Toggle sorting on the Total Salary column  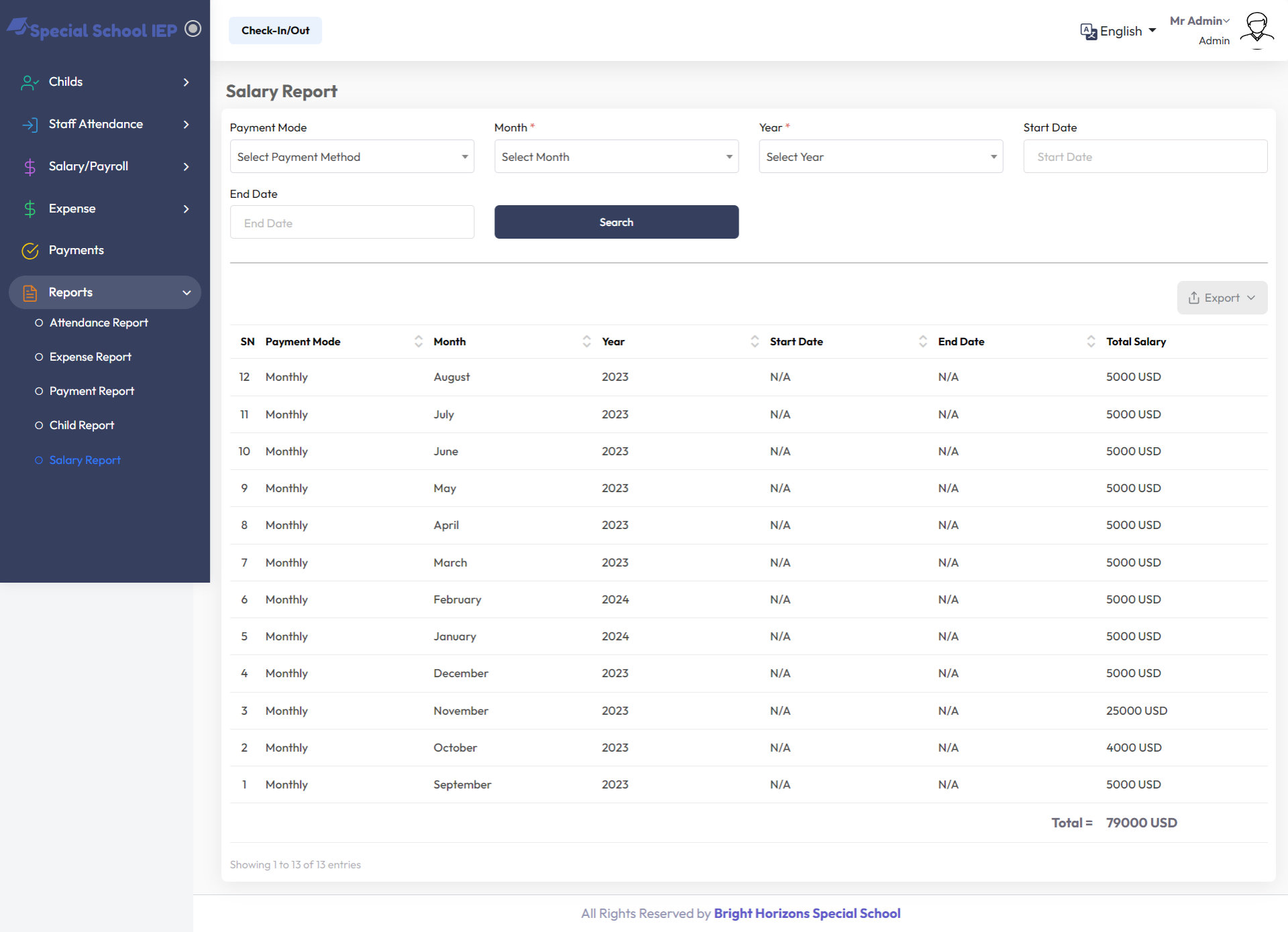(1136, 341)
